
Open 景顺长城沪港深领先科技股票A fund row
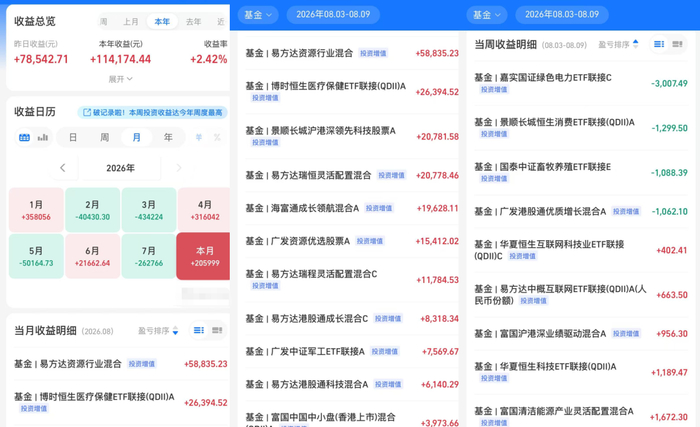pyautogui.click(x=352, y=136)
